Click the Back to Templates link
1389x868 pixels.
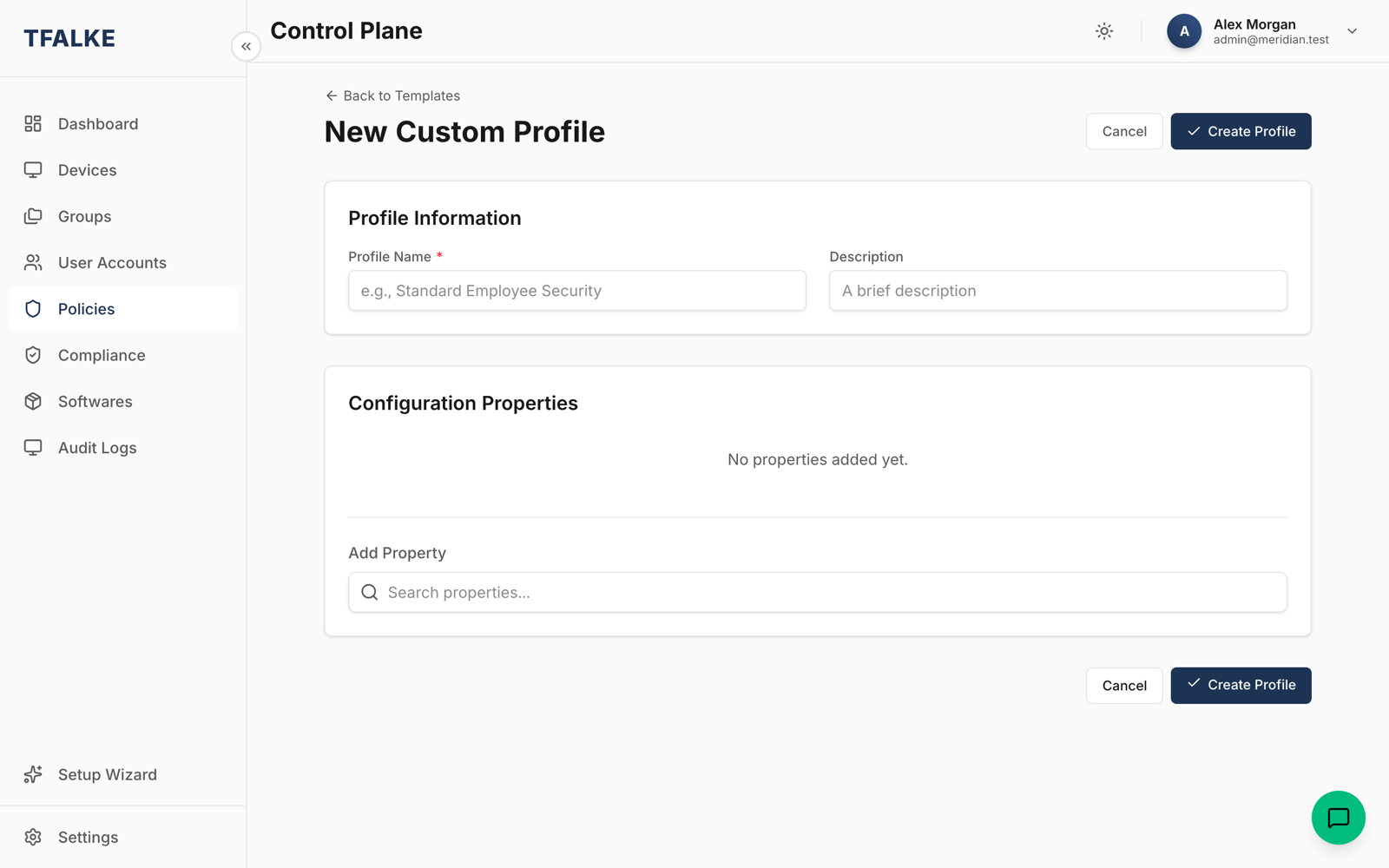click(x=392, y=95)
